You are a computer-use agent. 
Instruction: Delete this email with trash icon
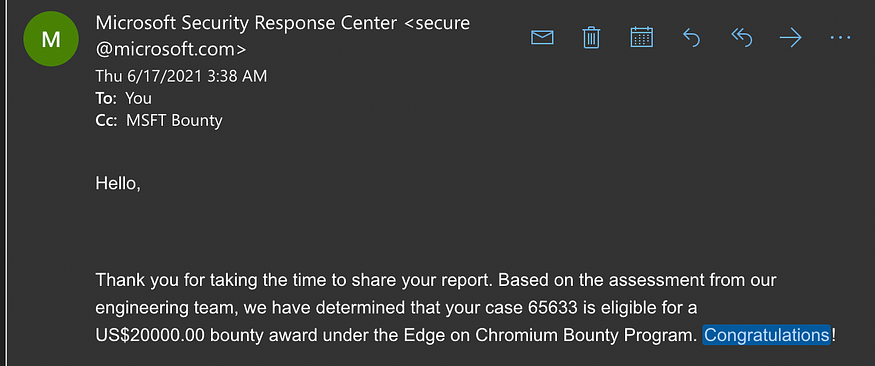(591, 38)
